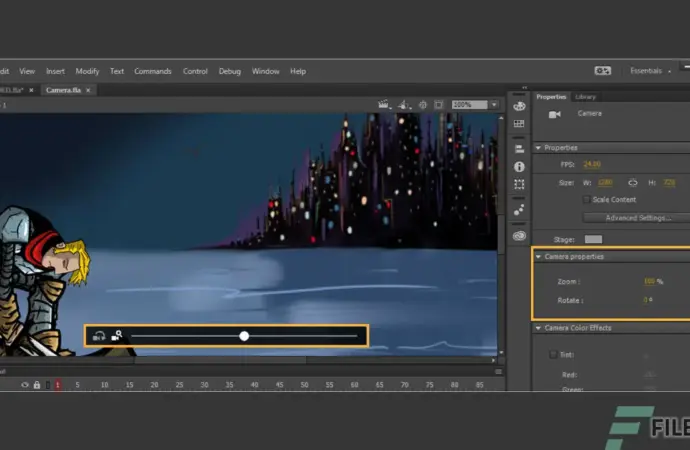Open the View menu
The image size is (690, 450).
[x=27, y=71]
